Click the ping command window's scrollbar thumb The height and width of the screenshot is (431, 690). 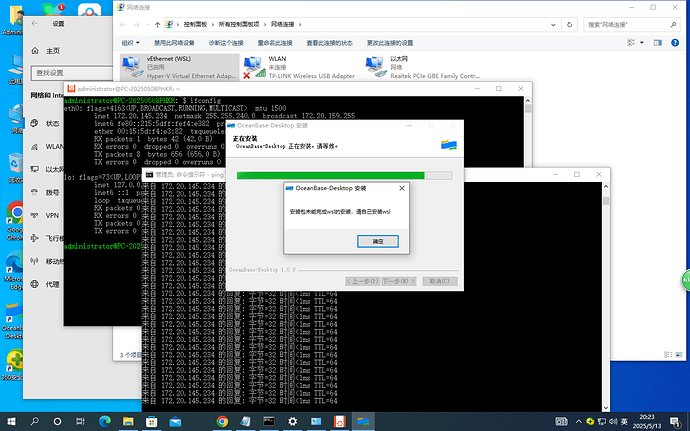tap(606, 201)
